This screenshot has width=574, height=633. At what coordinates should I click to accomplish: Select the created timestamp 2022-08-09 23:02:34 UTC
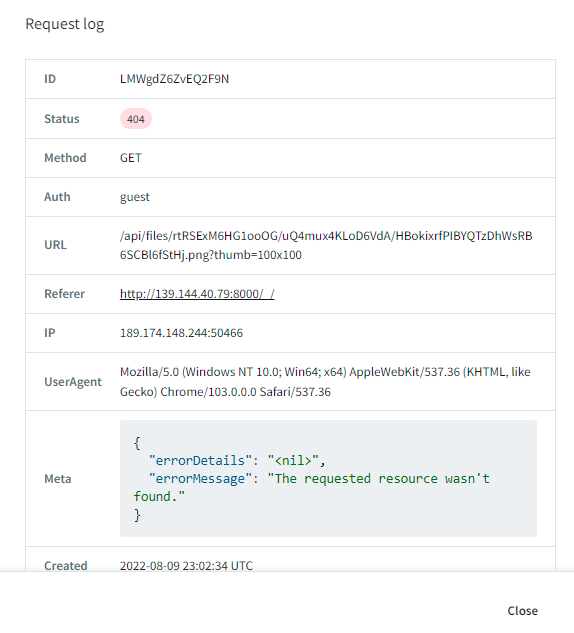coord(186,566)
